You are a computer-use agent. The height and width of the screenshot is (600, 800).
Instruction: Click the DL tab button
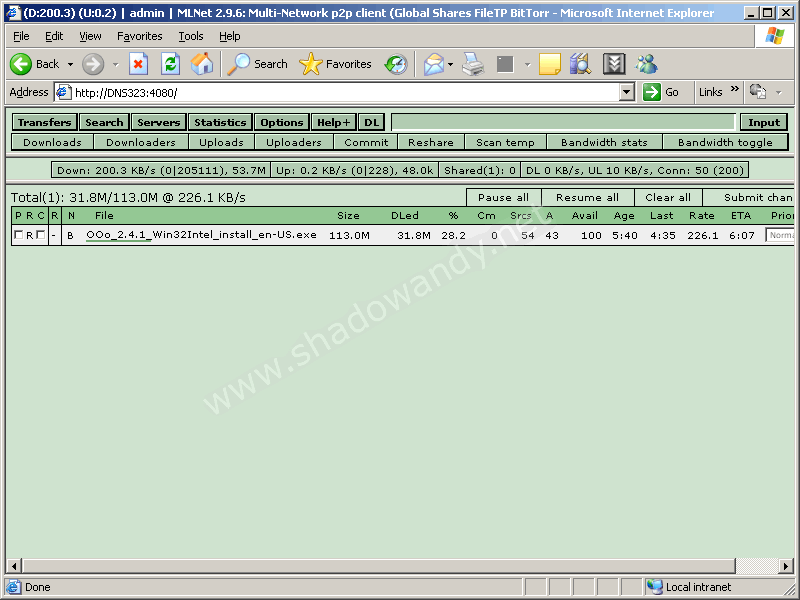[x=371, y=122]
